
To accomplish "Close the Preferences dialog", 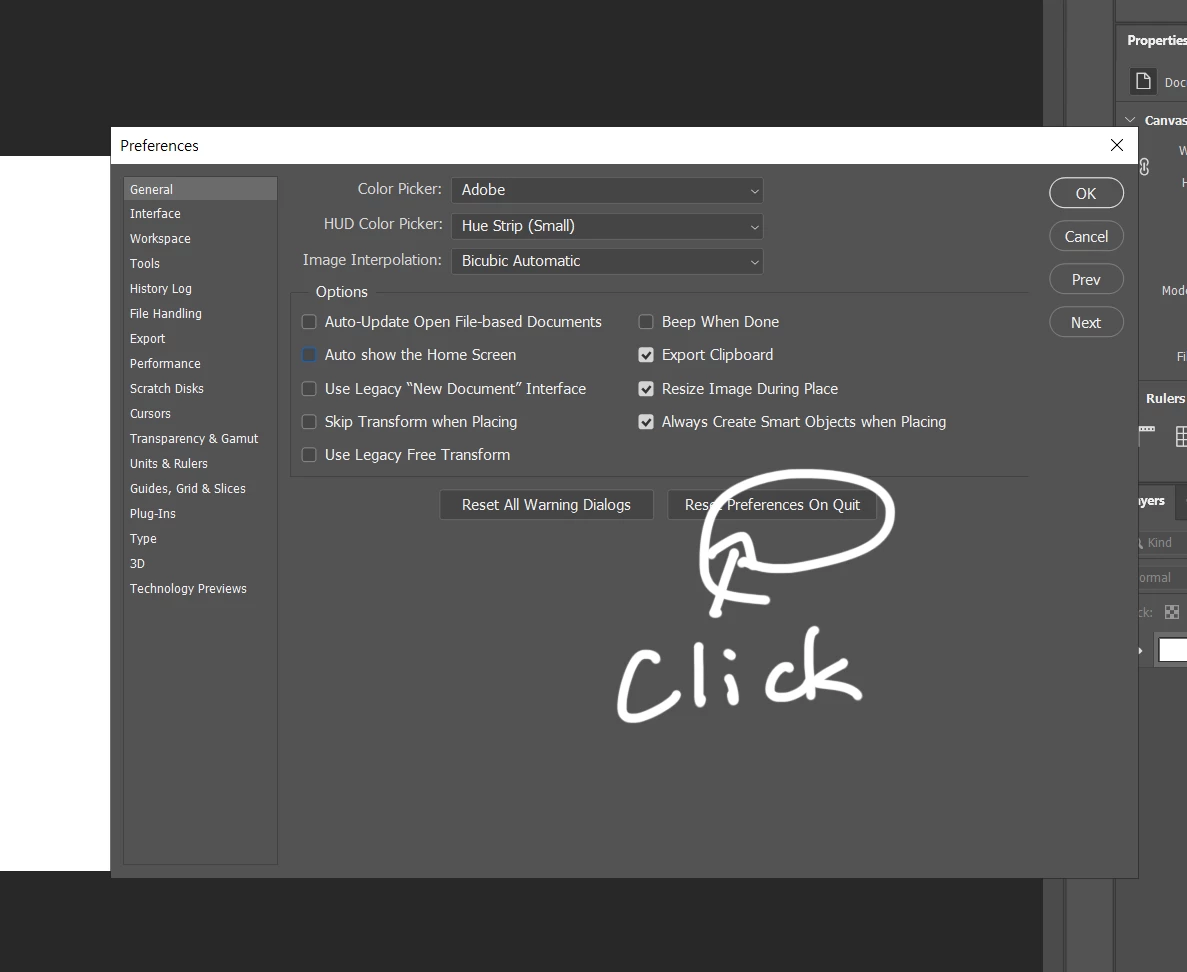I will [1117, 145].
